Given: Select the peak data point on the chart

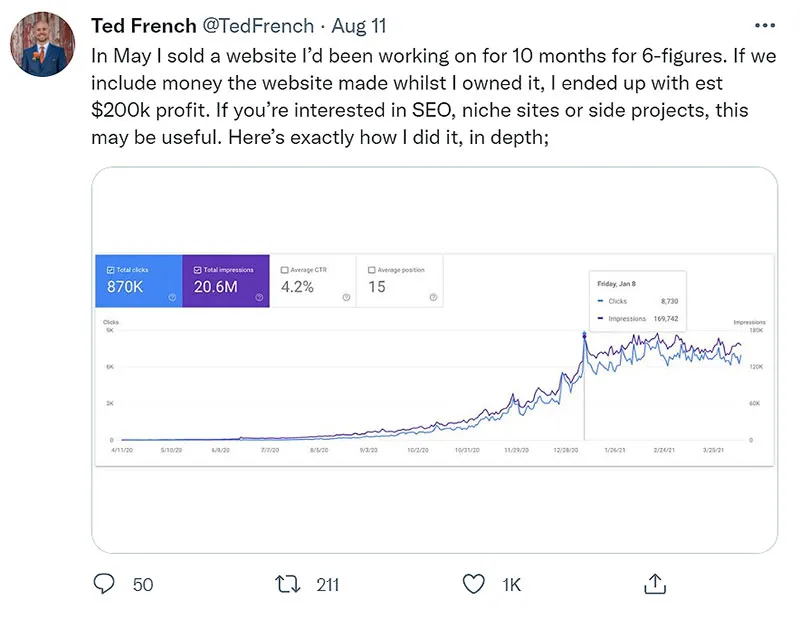Looking at the screenshot, I should pos(585,335).
